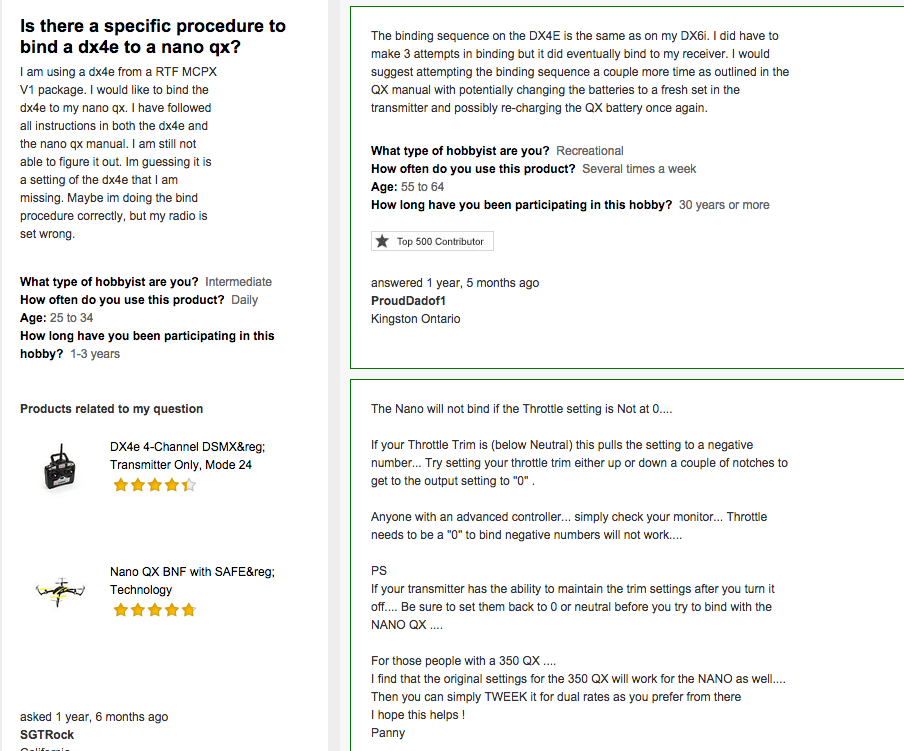Click 'asked 1 year, 6 months ago' timestamp
904x751 pixels.
[x=94, y=717]
